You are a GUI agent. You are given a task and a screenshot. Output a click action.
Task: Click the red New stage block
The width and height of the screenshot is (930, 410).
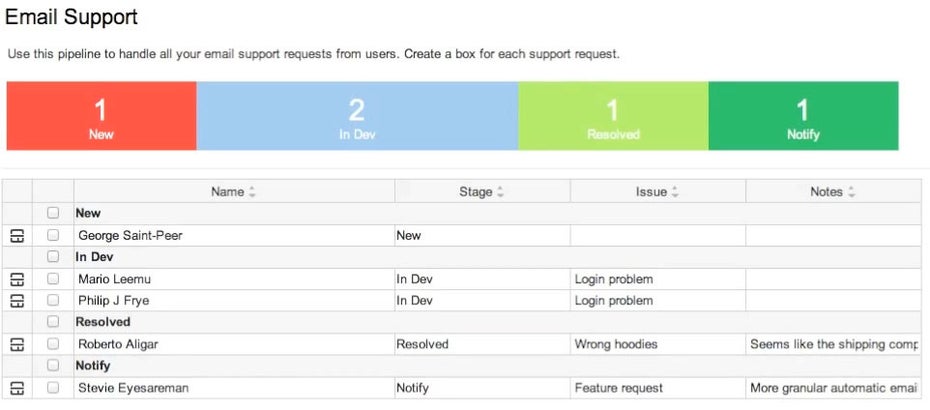[x=101, y=116]
